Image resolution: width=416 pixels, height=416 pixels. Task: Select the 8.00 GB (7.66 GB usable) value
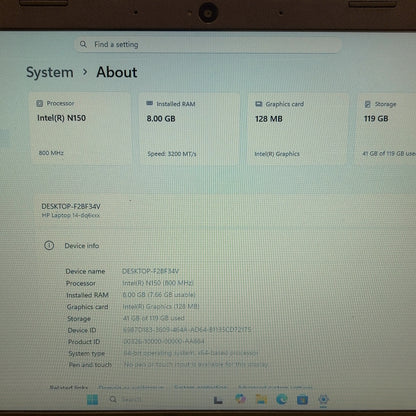159,295
